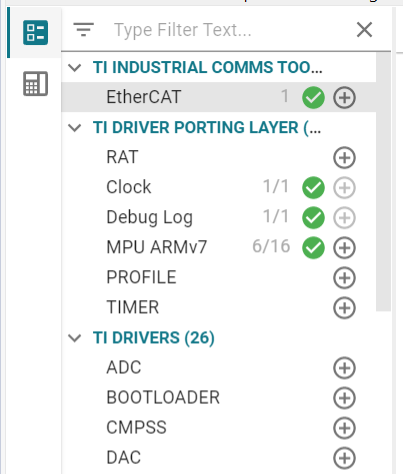The width and height of the screenshot is (403, 474).
Task: Click the filter options icon
Action: tap(84, 30)
